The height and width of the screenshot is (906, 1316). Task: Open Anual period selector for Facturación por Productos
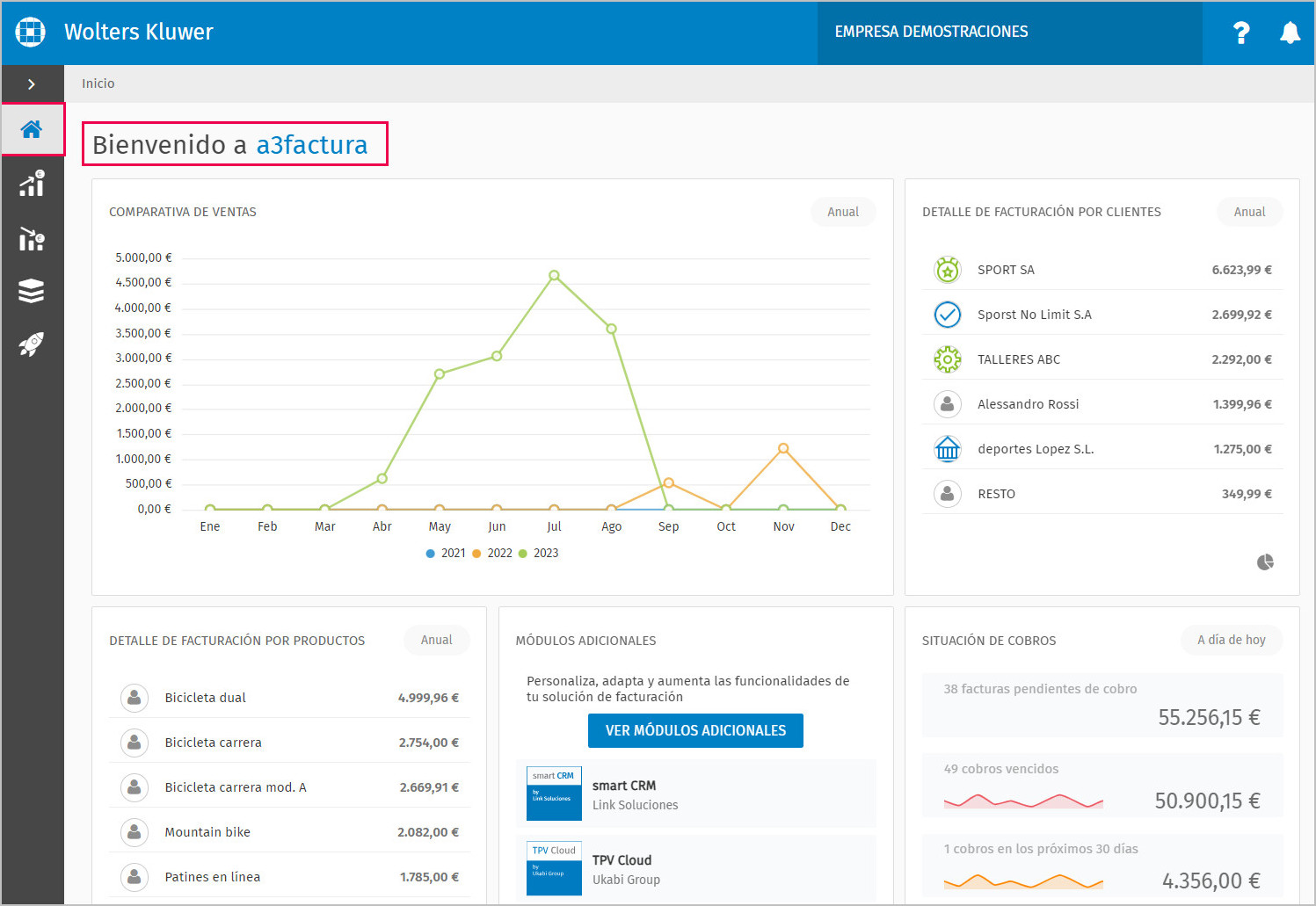[x=436, y=640]
